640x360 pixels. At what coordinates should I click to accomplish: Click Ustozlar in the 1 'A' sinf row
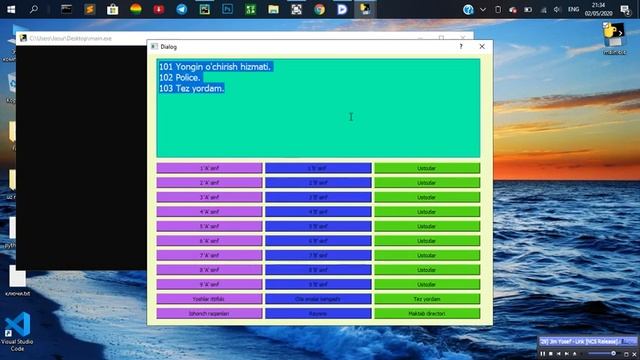[427, 168]
